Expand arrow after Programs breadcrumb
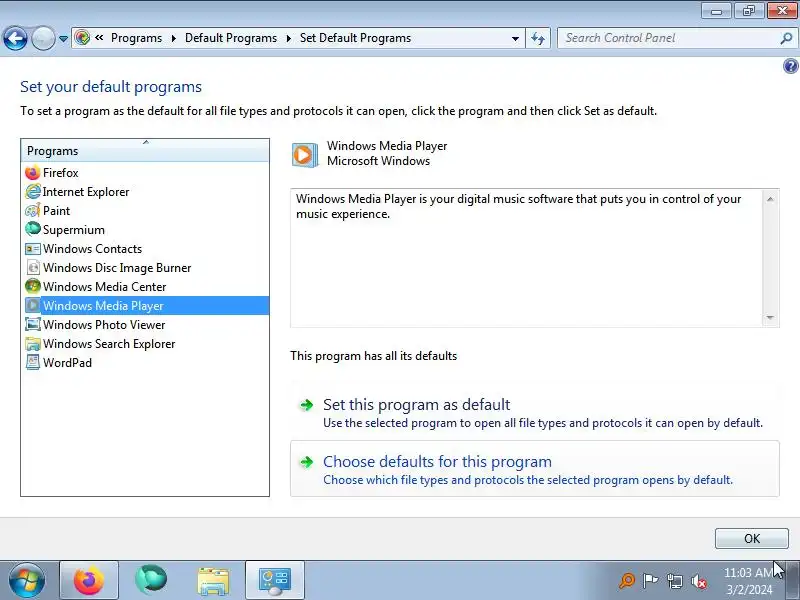 174,38
